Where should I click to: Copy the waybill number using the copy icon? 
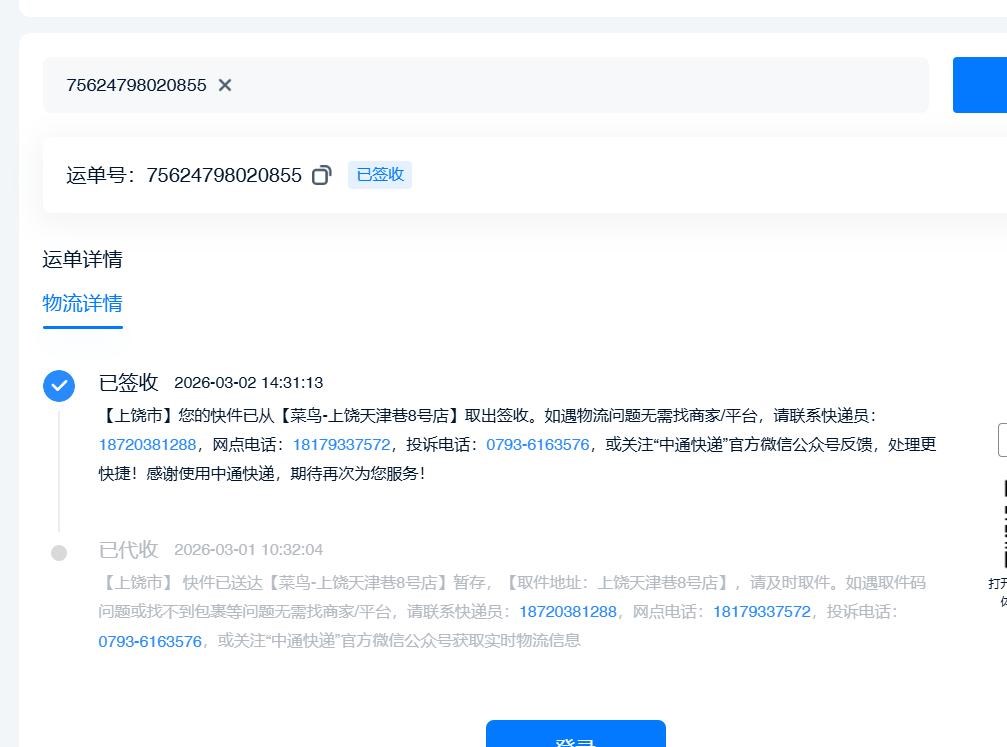click(321, 176)
